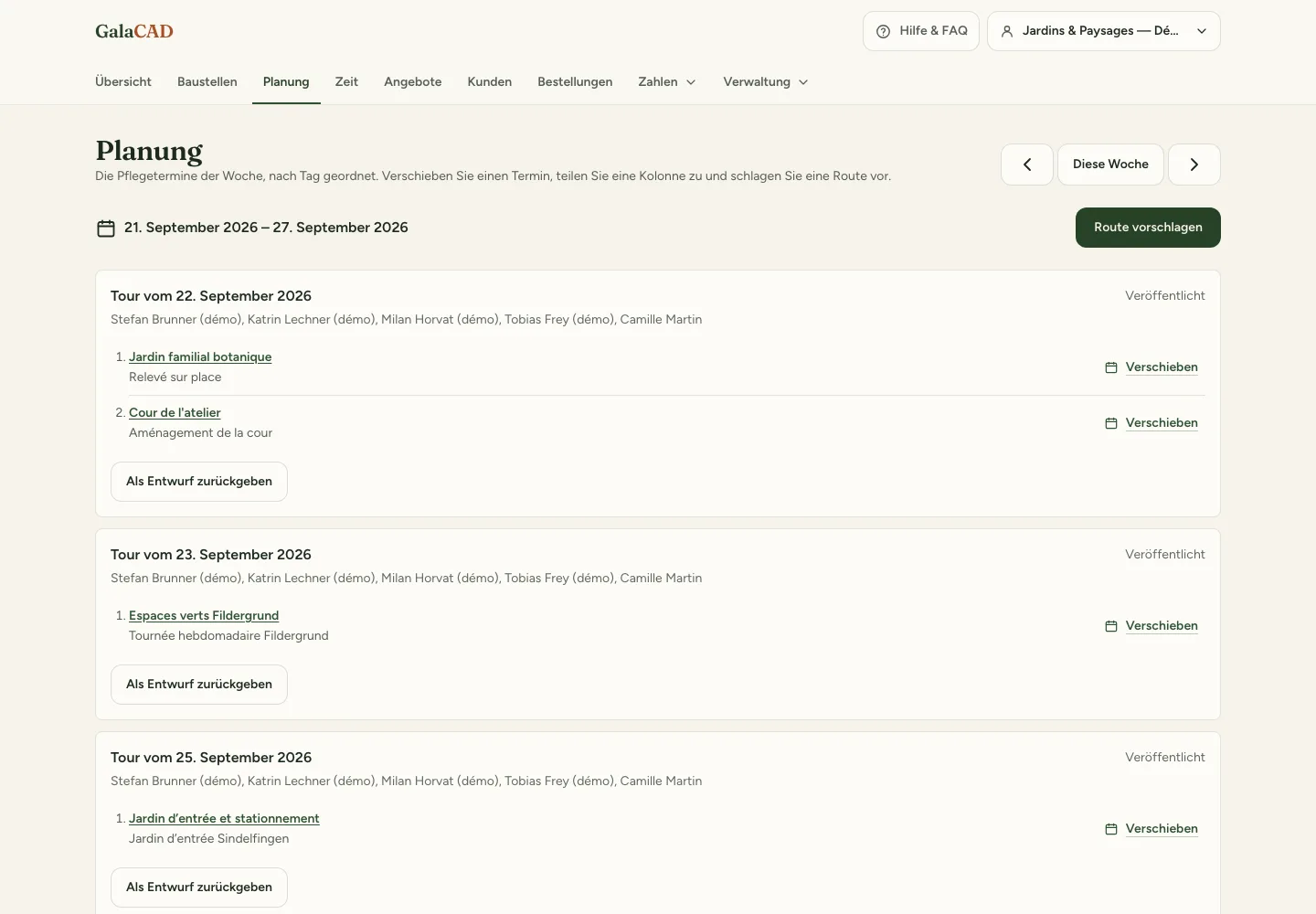Open the Zahlen dropdown menu
The height and width of the screenshot is (914, 1316).
coord(667,81)
